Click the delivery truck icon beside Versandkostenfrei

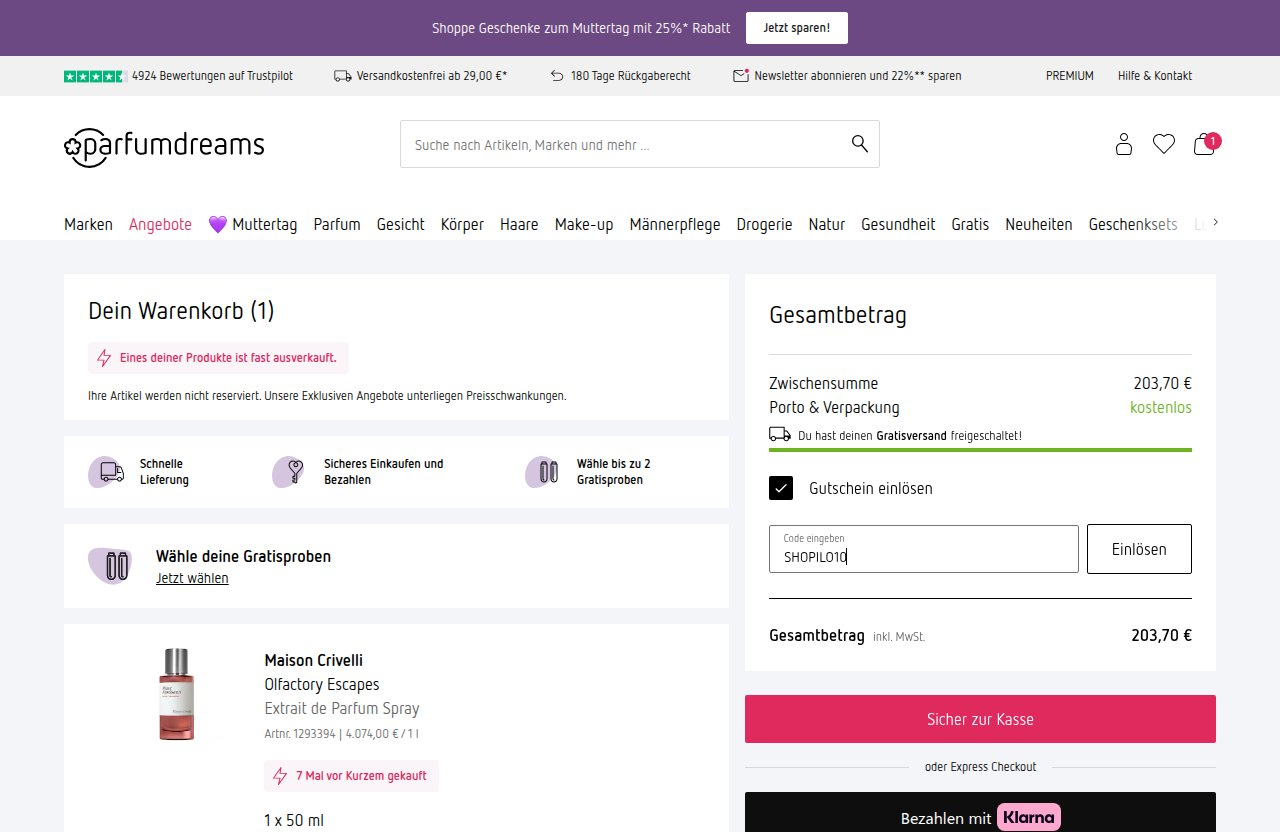point(343,76)
